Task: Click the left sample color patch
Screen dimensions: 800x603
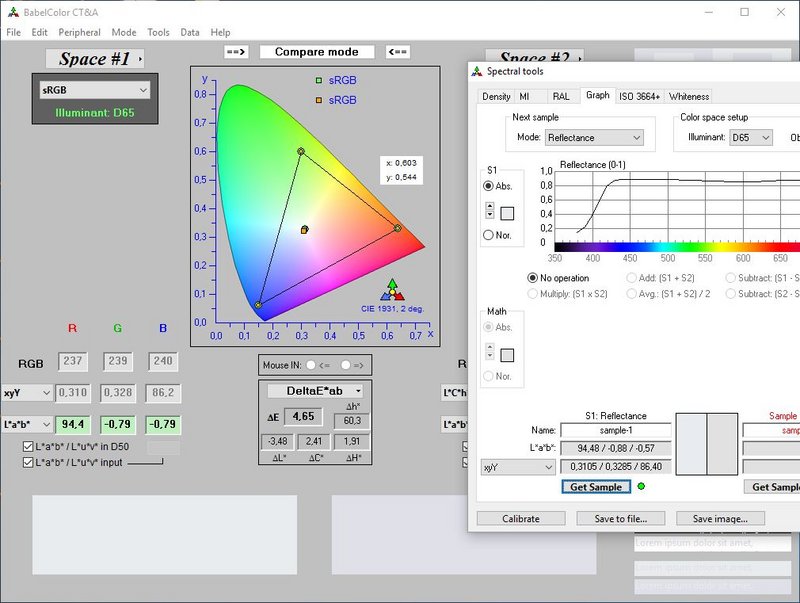Action: click(x=691, y=444)
